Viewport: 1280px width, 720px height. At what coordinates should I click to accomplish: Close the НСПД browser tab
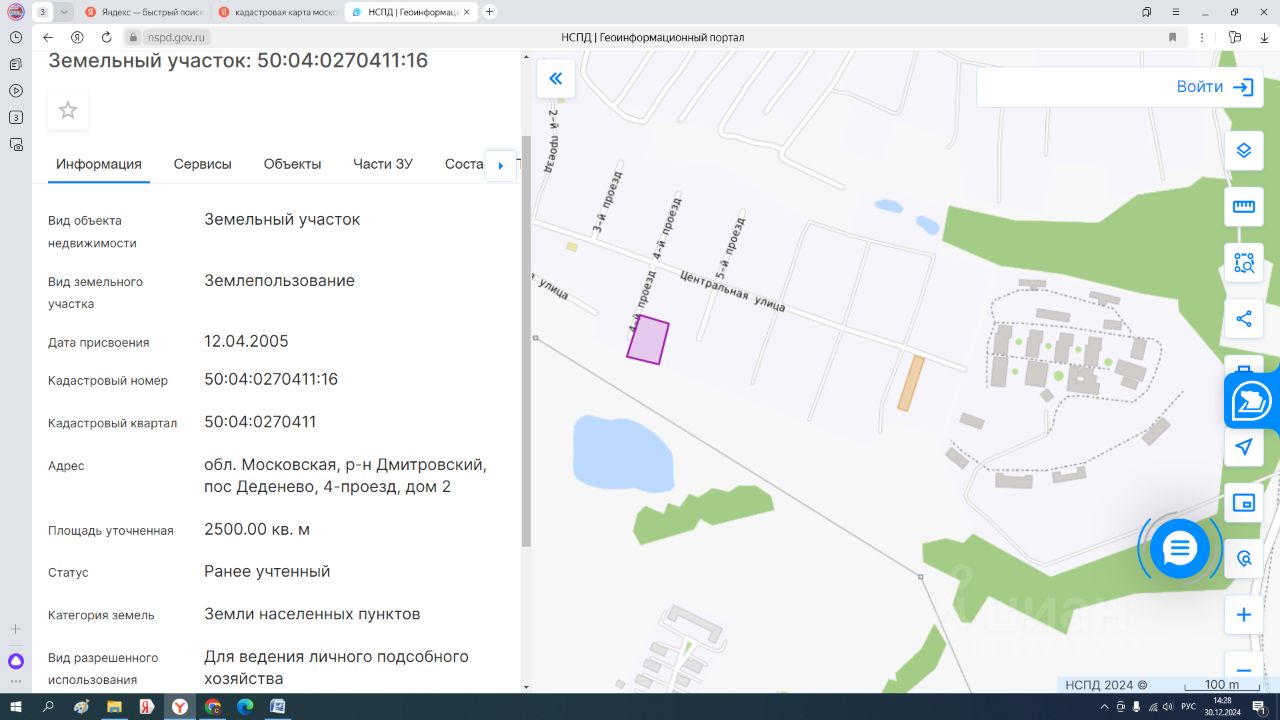466,12
